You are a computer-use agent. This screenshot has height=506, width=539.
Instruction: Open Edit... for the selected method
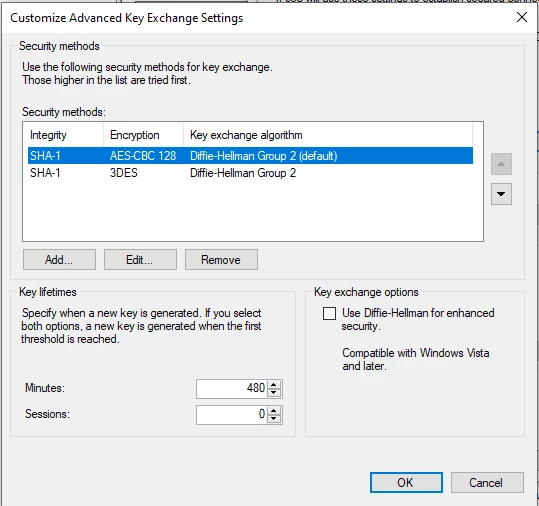pos(140,260)
